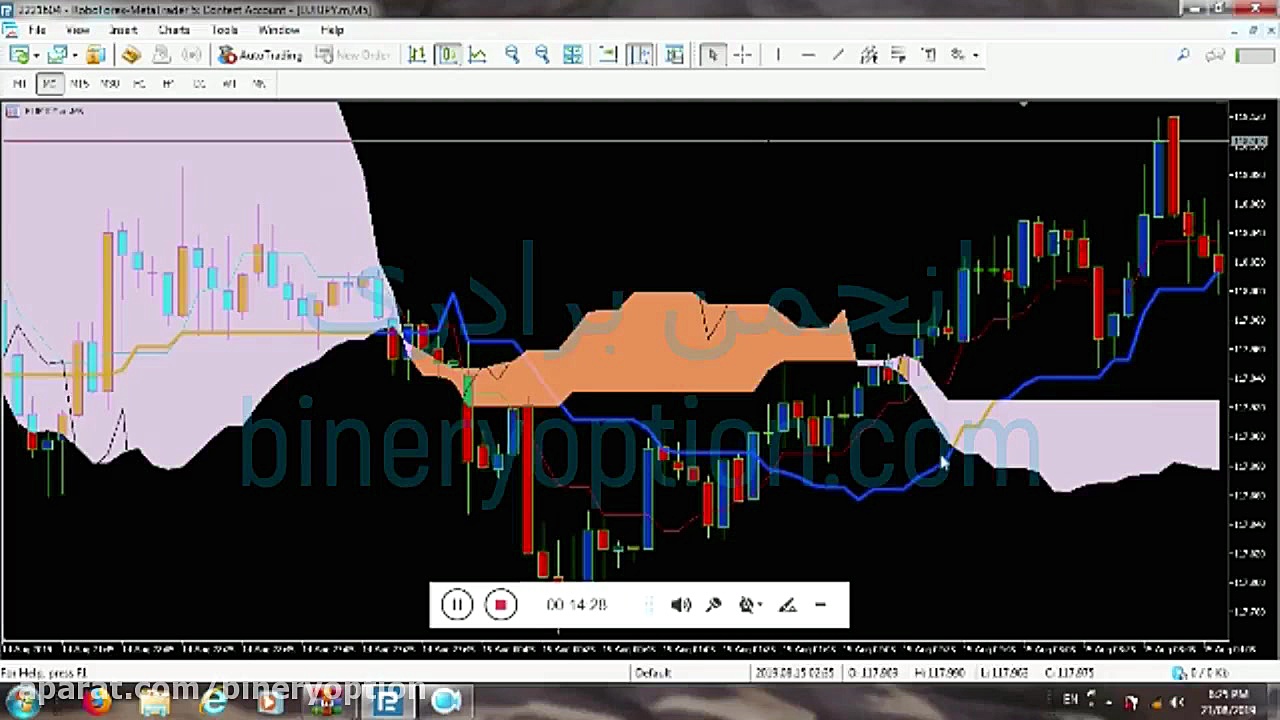Open the View menu
This screenshot has height=720, width=1280.
point(77,30)
